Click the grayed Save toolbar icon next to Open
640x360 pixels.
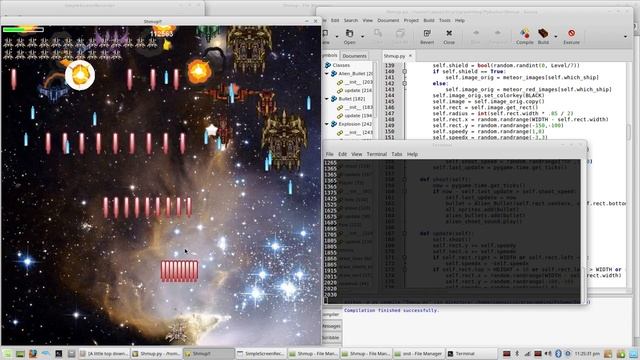click(x=378, y=34)
